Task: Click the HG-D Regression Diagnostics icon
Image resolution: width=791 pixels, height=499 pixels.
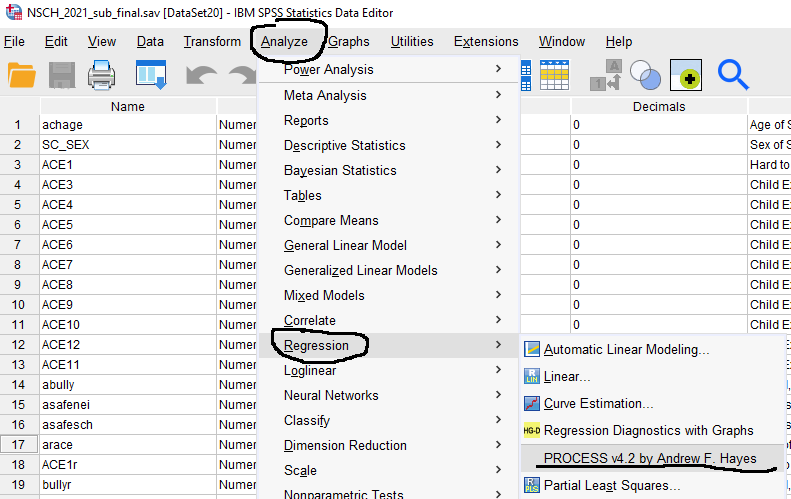Action: pyautogui.click(x=532, y=430)
